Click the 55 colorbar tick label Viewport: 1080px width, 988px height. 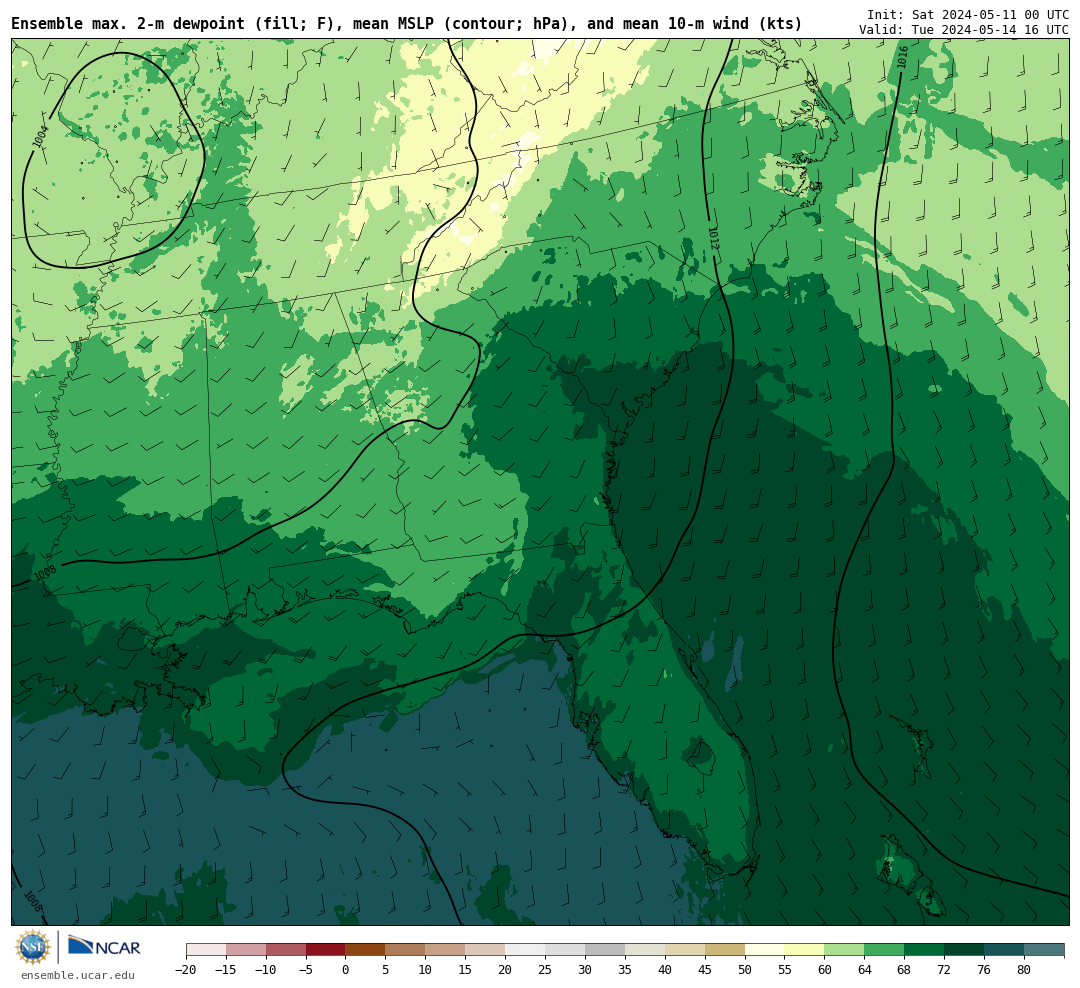click(x=785, y=970)
